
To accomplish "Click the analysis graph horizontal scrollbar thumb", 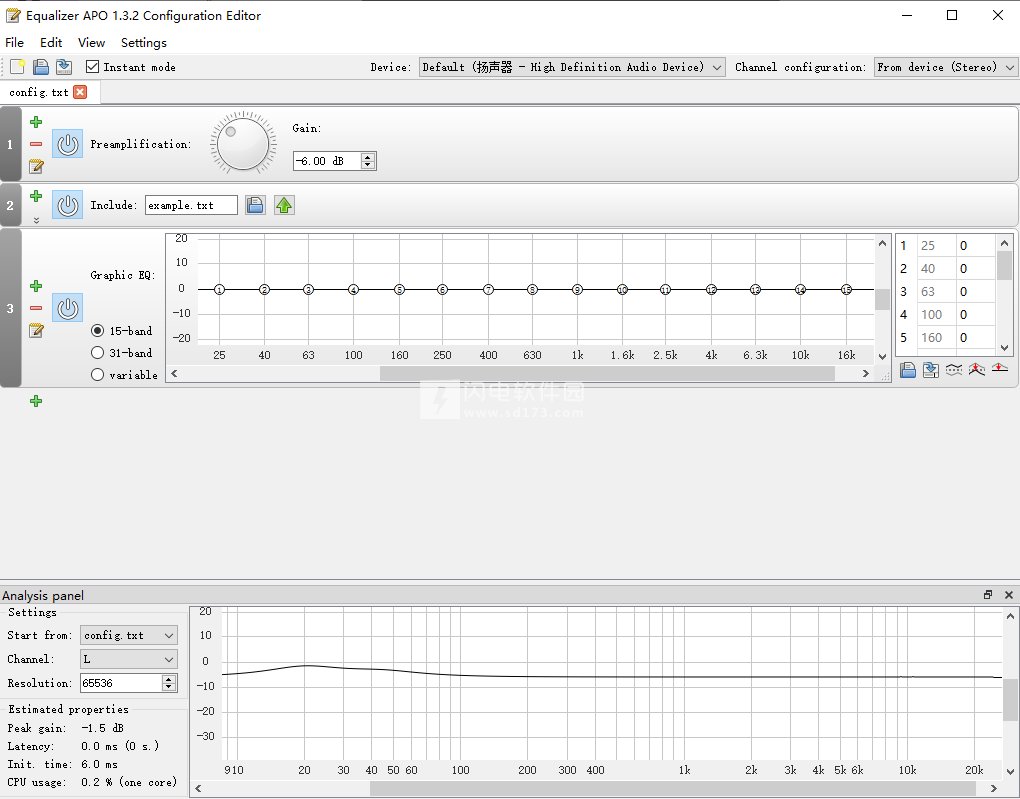I will pos(673,788).
